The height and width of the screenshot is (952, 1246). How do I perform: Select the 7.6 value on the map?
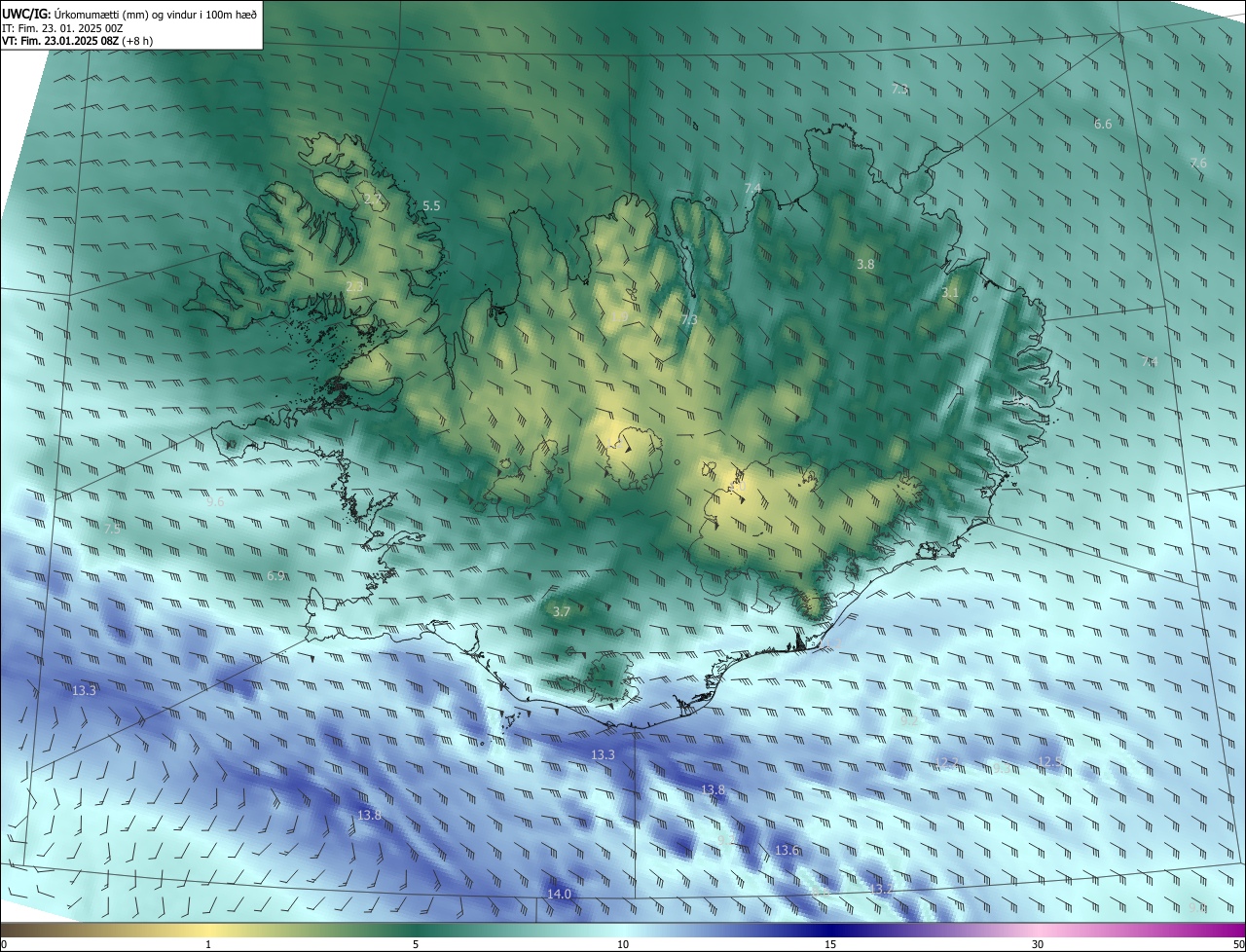pos(1198,164)
